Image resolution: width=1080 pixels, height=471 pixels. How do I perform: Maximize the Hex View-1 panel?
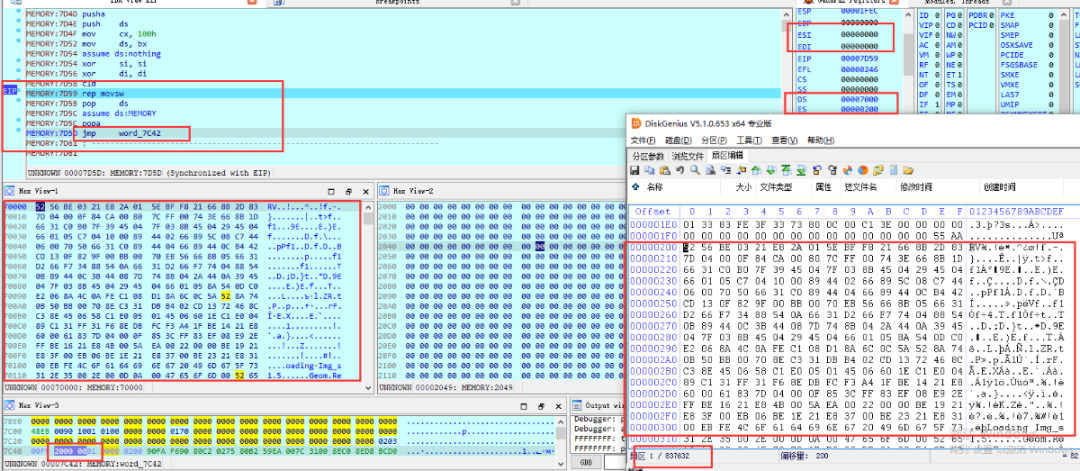(331, 191)
